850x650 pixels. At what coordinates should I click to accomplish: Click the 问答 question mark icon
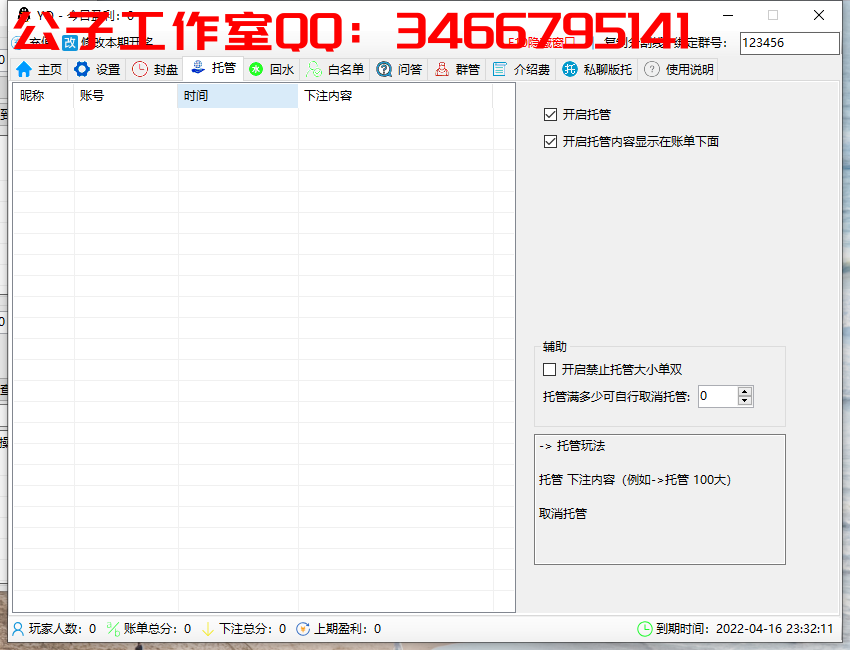click(x=384, y=69)
